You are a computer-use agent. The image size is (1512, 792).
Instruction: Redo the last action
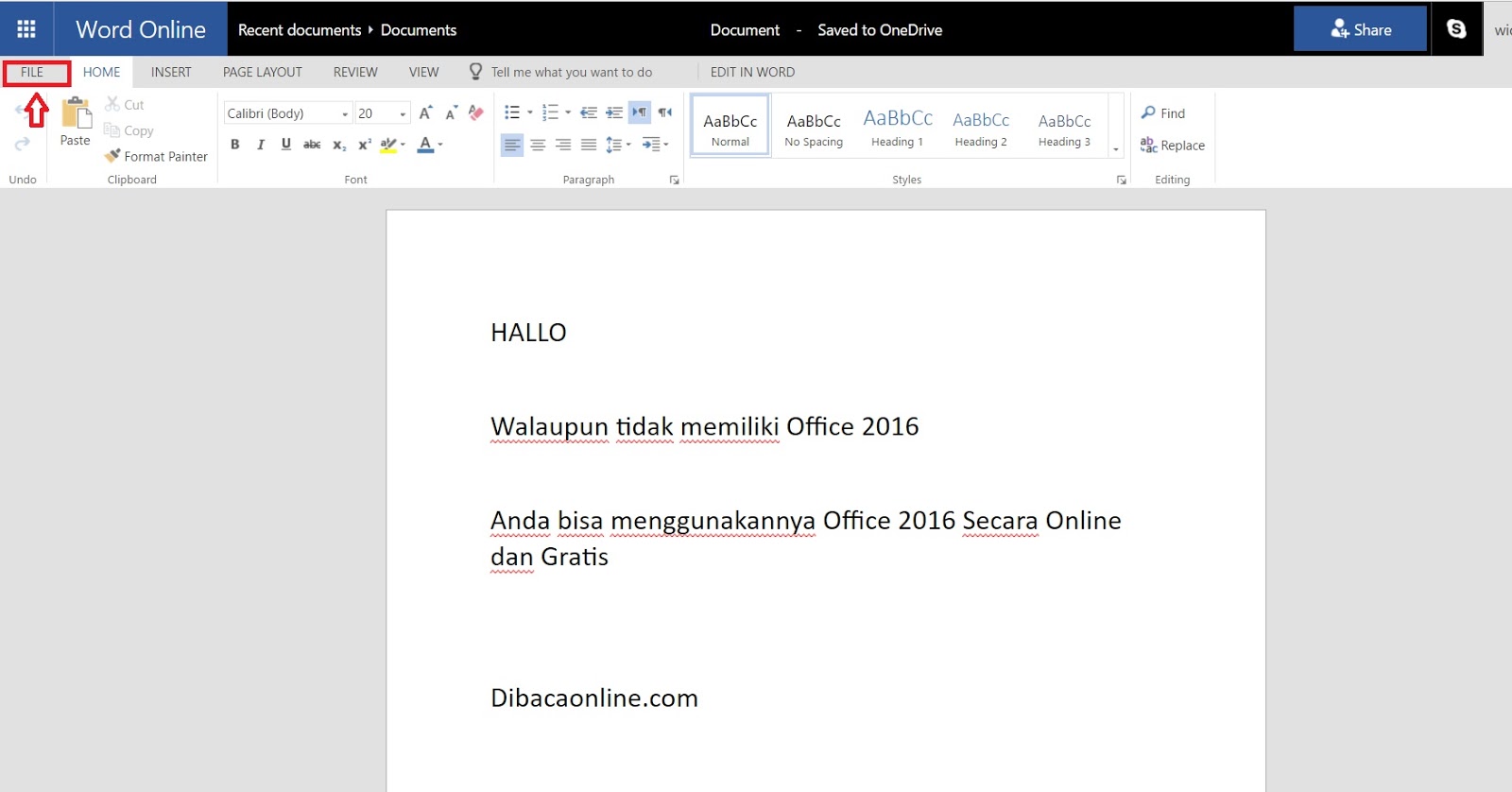(x=23, y=144)
